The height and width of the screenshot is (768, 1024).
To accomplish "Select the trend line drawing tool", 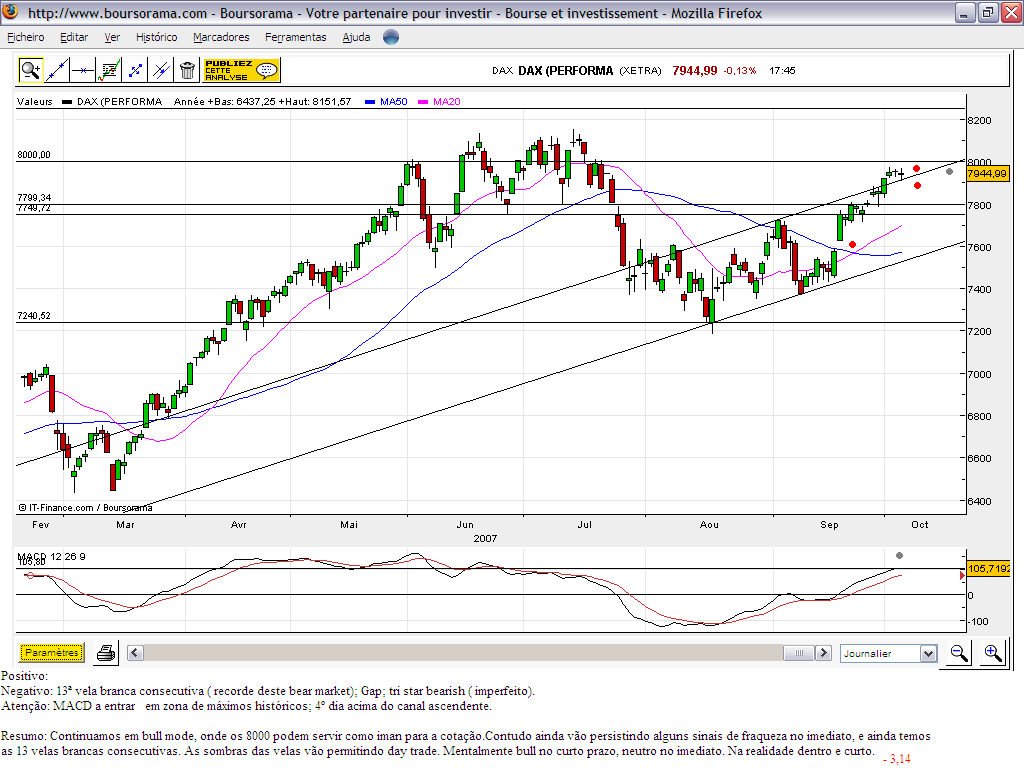I will pyautogui.click(x=57, y=70).
